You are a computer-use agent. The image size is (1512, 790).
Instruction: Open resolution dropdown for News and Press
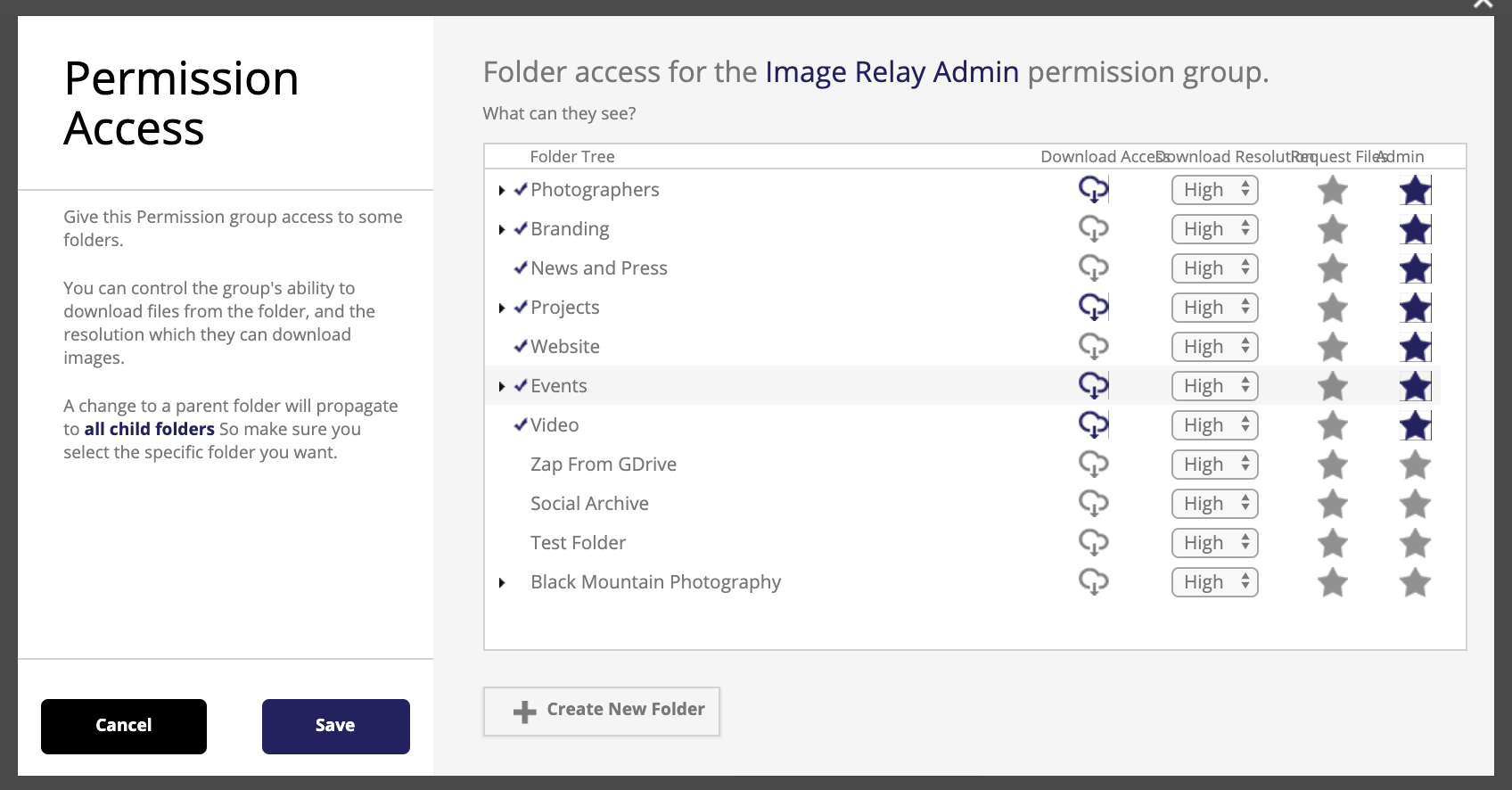pos(1215,268)
